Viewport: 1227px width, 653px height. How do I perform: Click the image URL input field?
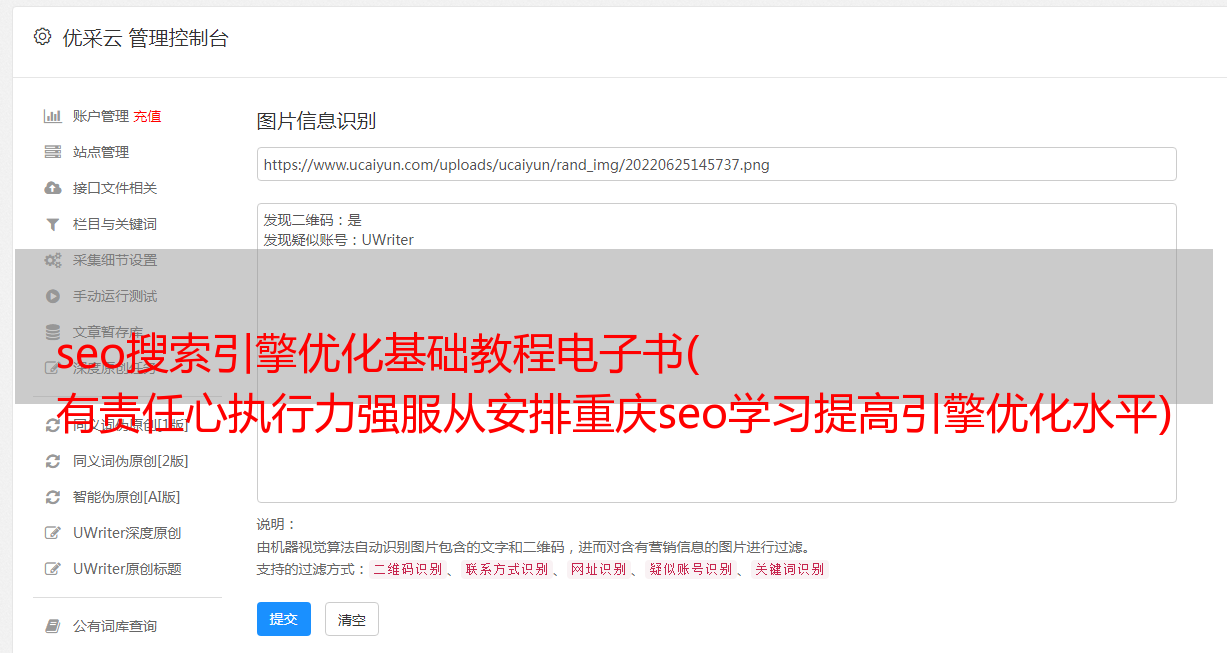pyautogui.click(x=716, y=164)
